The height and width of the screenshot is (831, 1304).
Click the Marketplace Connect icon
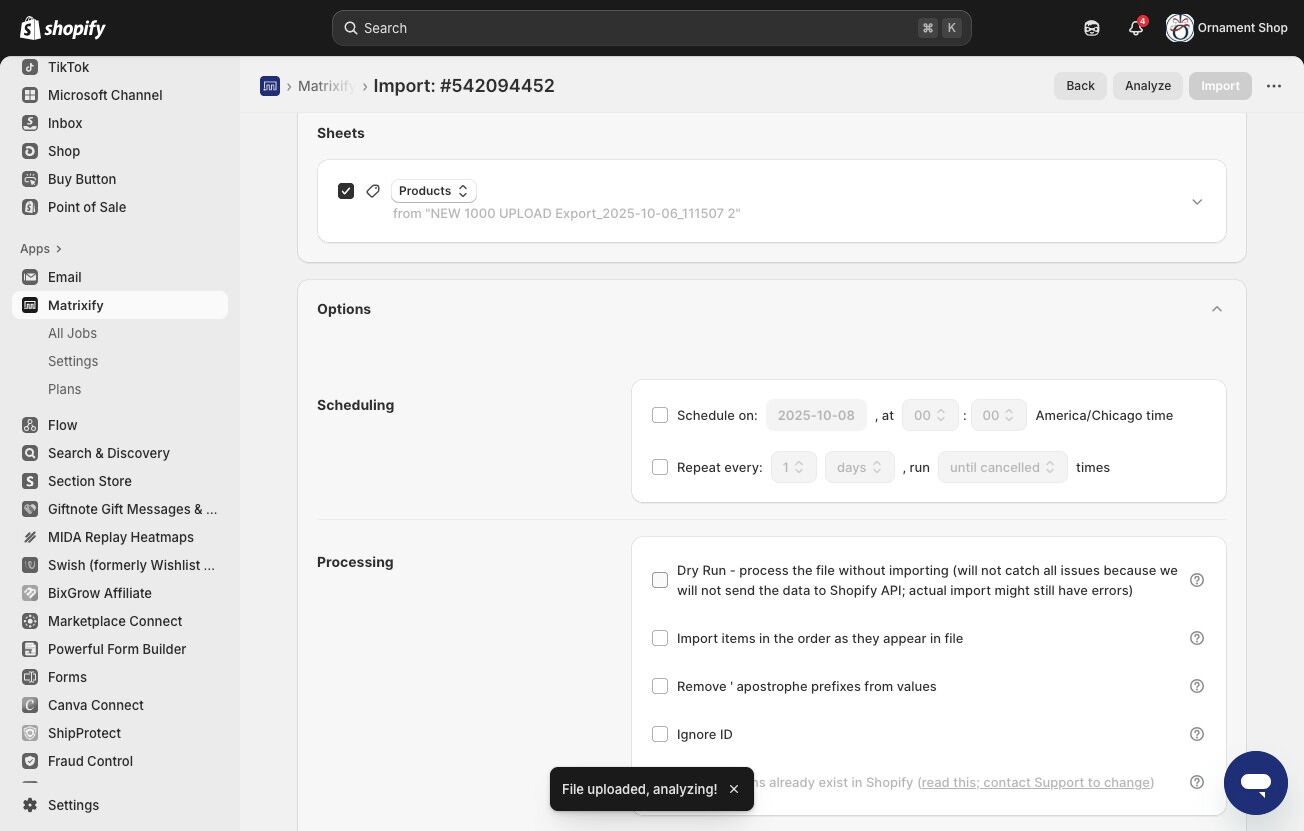coord(30,621)
